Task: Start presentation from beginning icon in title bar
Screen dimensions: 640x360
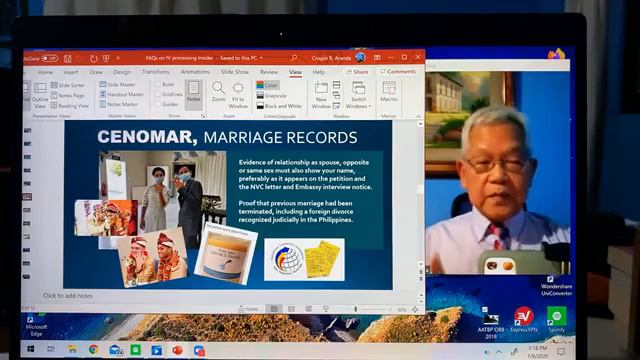Action: pos(106,59)
